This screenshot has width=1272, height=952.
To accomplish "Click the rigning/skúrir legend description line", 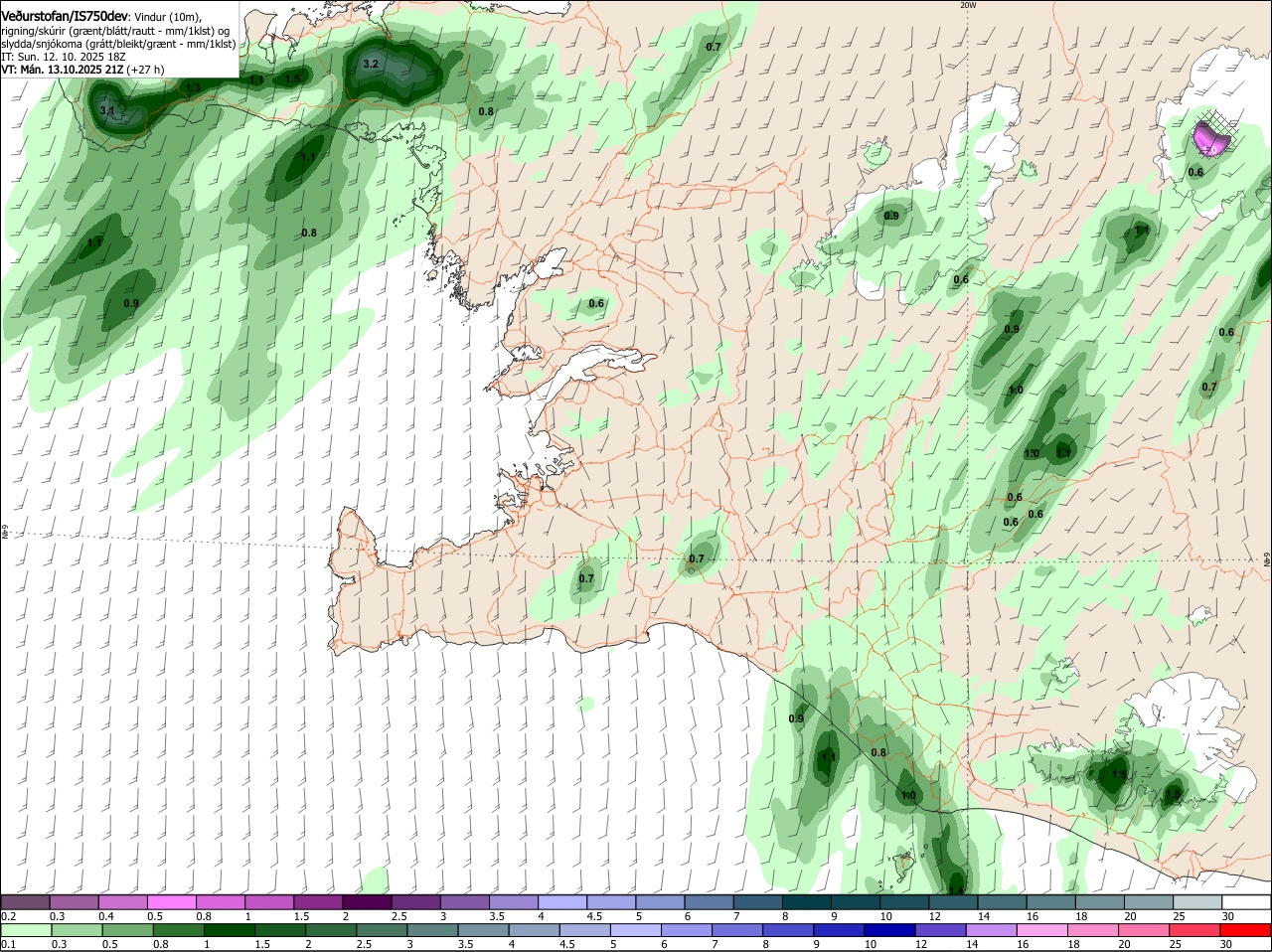I will 117,31.
